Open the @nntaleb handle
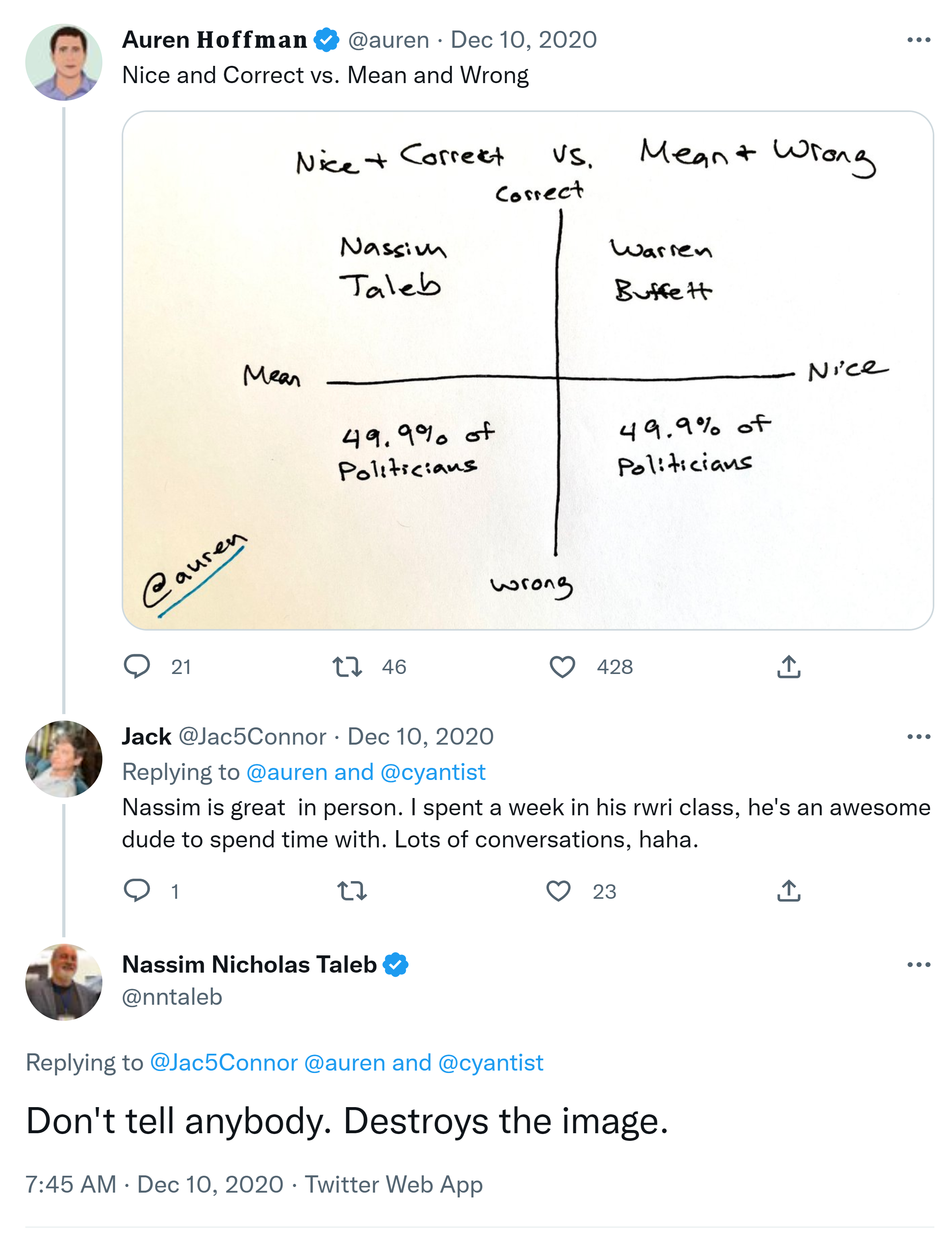 pyautogui.click(x=172, y=997)
